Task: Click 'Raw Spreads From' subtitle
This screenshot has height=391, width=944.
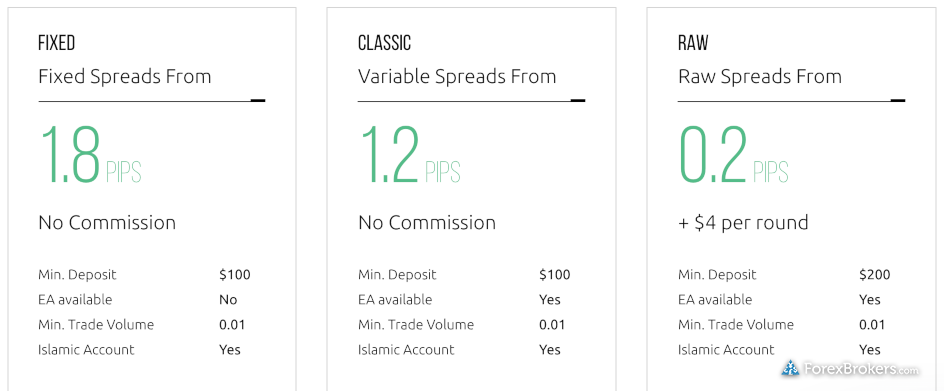Action: [x=760, y=77]
